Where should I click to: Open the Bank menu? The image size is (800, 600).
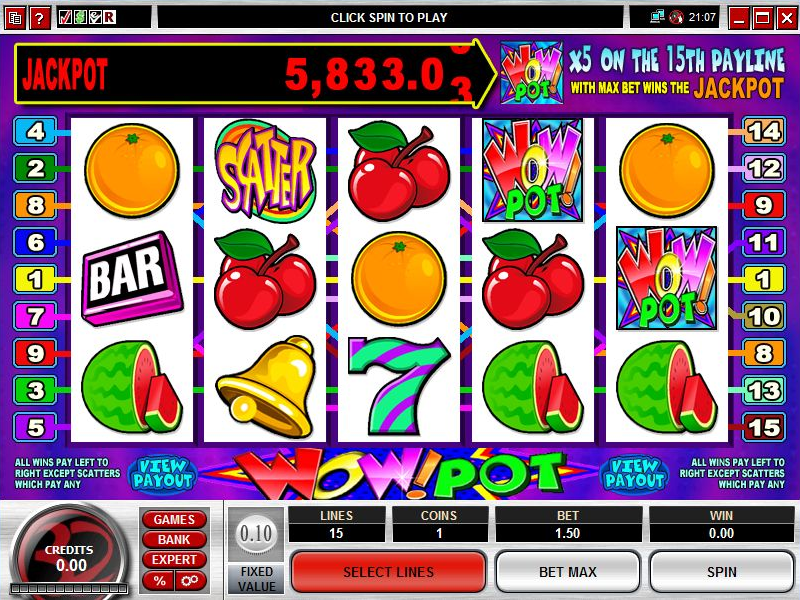point(174,539)
